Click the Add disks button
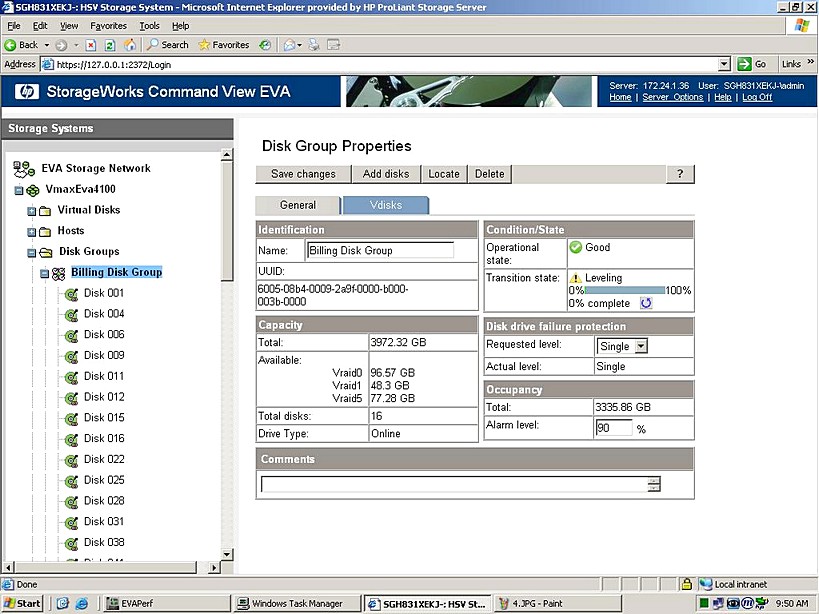The width and height of the screenshot is (819, 614). tap(386, 174)
